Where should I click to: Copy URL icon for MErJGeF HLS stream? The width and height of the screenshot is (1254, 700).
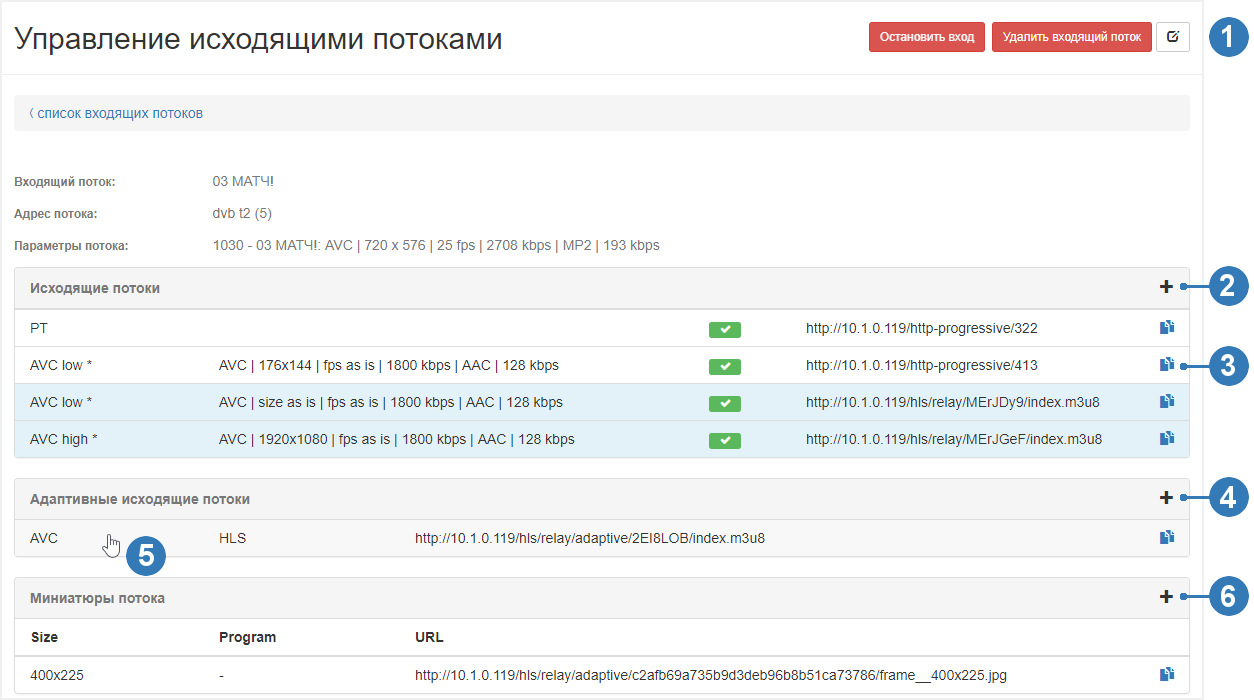click(1166, 438)
